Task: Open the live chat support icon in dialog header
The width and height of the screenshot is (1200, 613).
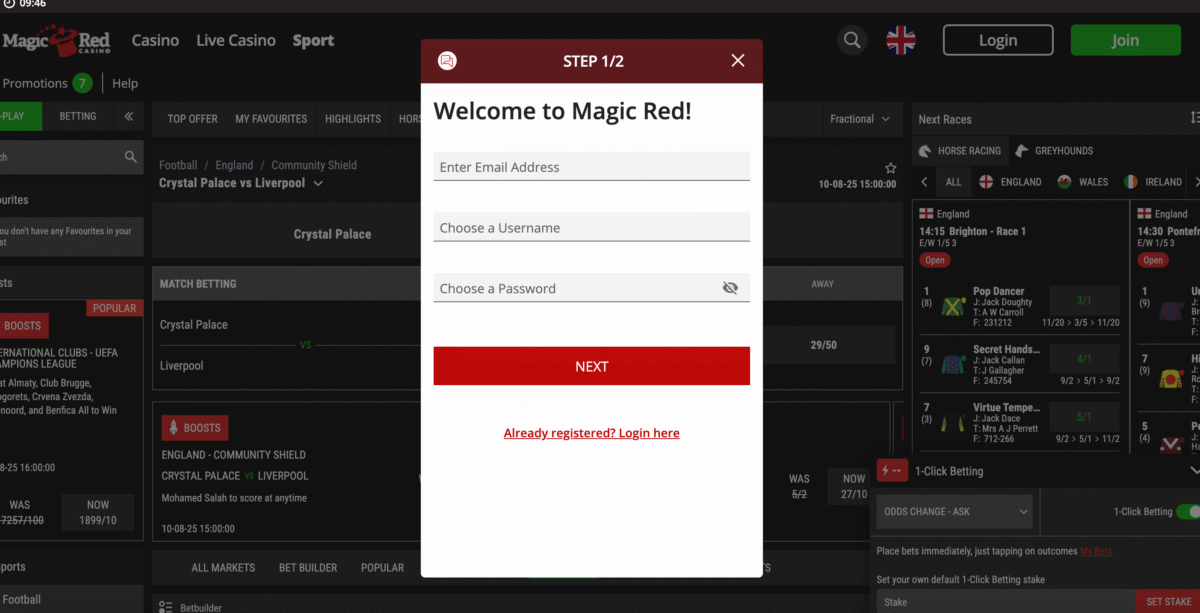Action: (x=447, y=61)
